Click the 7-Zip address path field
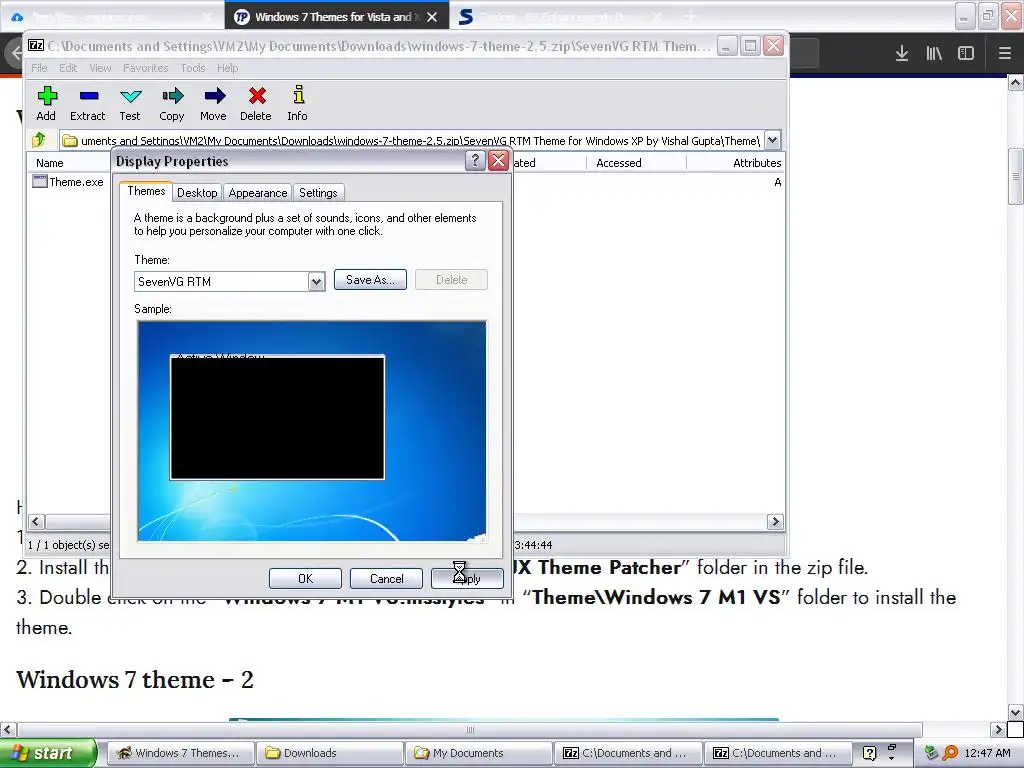Screen dimensions: 1024x768 pos(411,140)
